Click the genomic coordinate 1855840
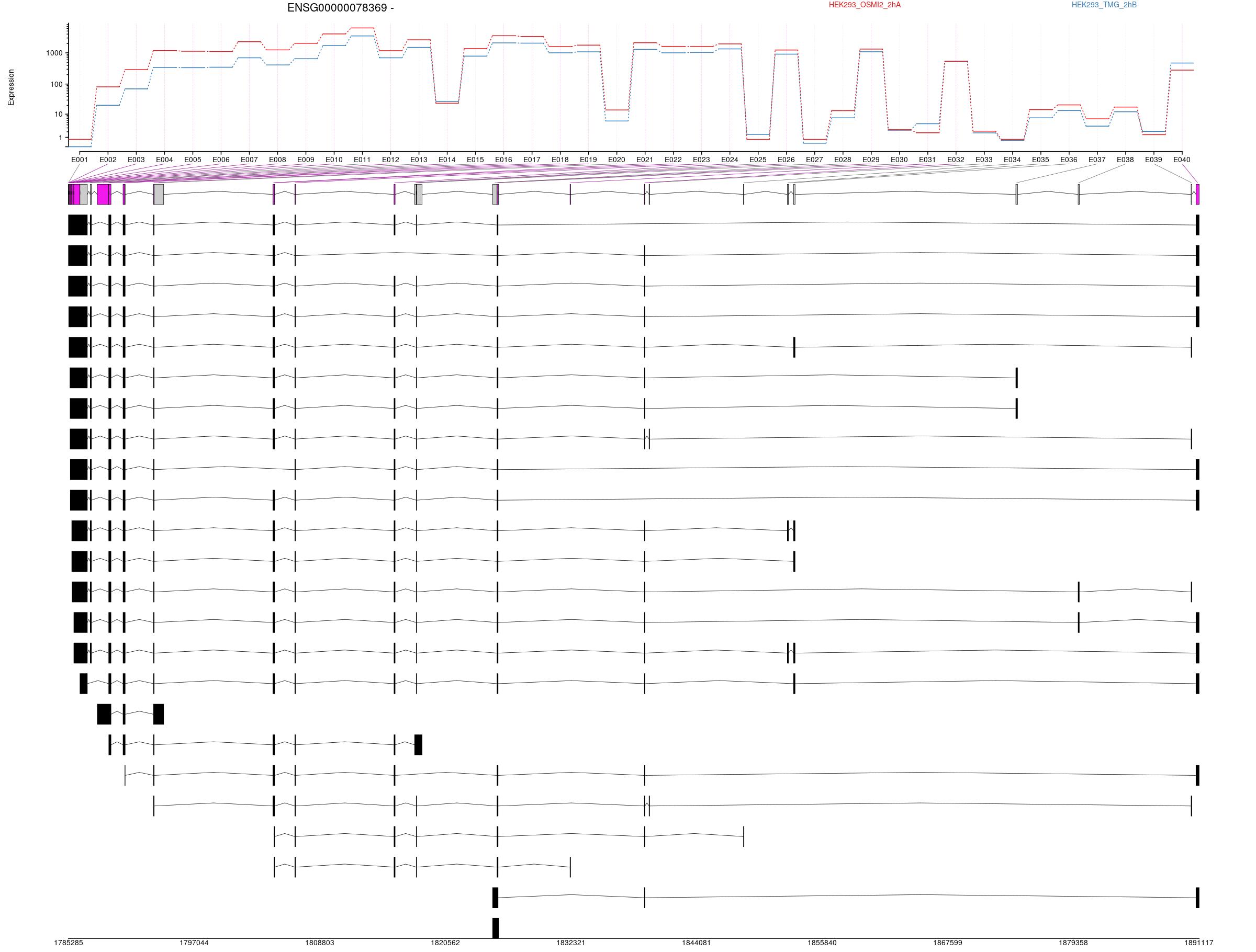The image size is (1256, 952). click(822, 943)
